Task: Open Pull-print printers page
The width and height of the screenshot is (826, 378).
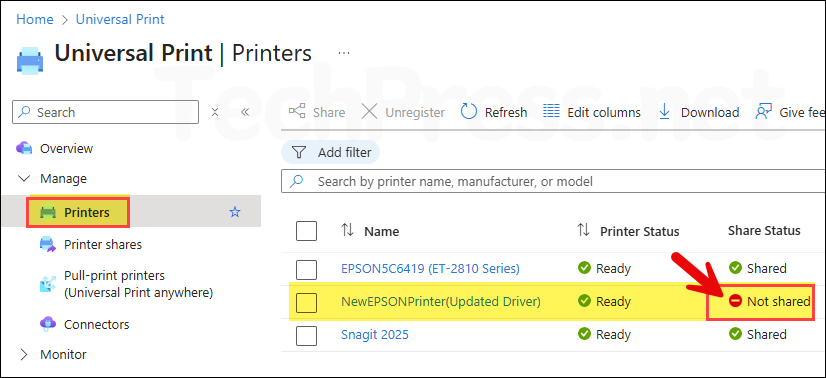Action: 138,284
